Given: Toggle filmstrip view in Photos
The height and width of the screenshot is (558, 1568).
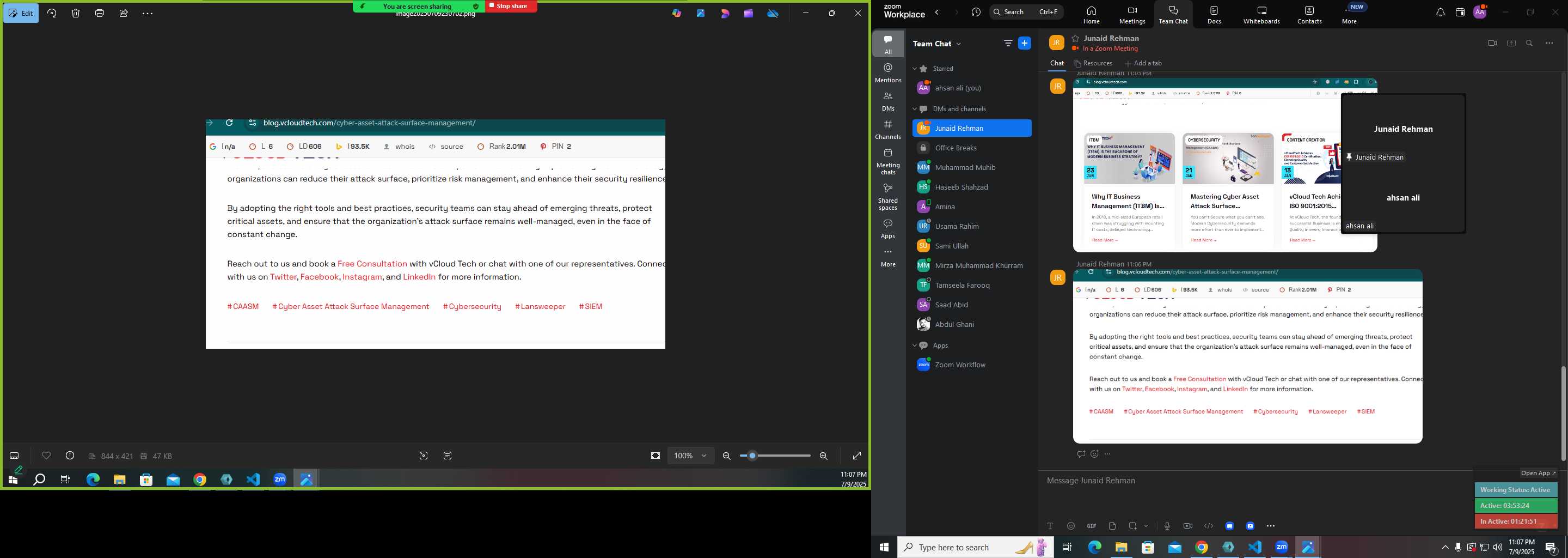Looking at the screenshot, I should point(15,456).
